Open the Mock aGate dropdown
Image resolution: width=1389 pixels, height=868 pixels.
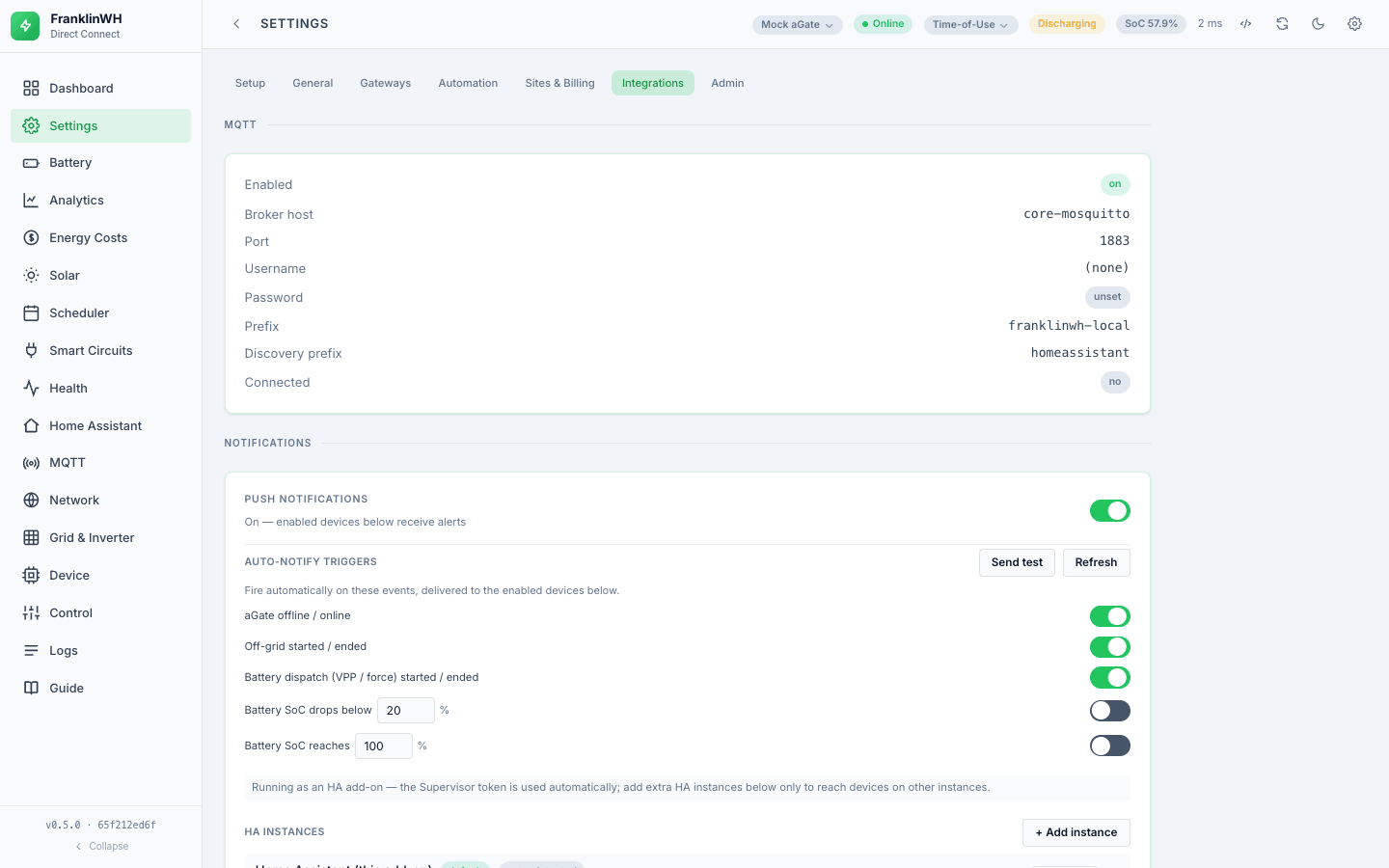tap(798, 25)
